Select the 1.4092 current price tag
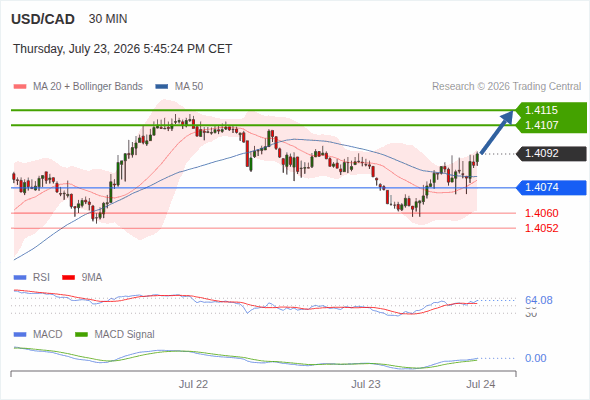Screen dimensions: 590x400 (x=551, y=154)
